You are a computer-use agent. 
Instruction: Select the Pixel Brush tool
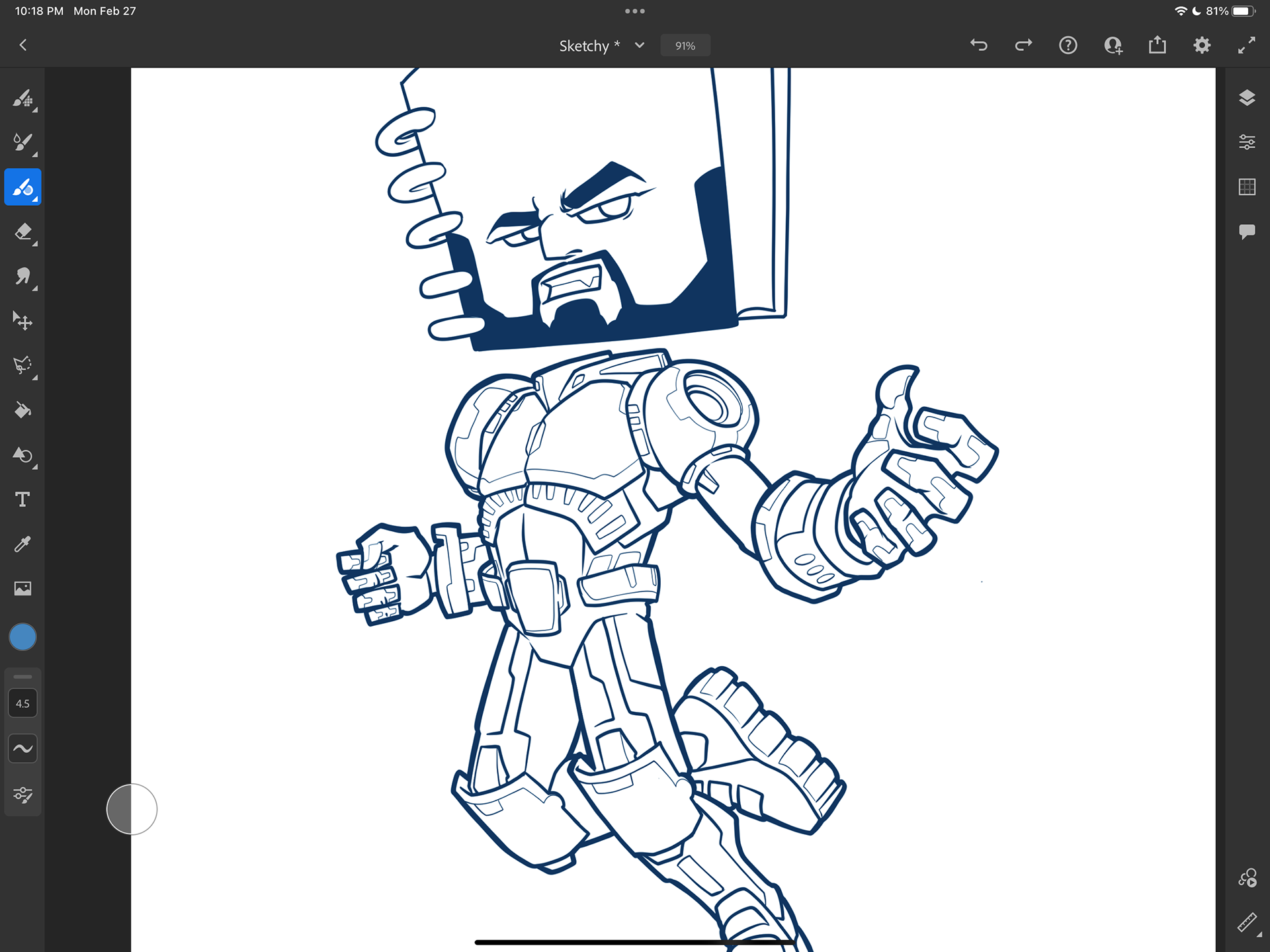point(22,99)
